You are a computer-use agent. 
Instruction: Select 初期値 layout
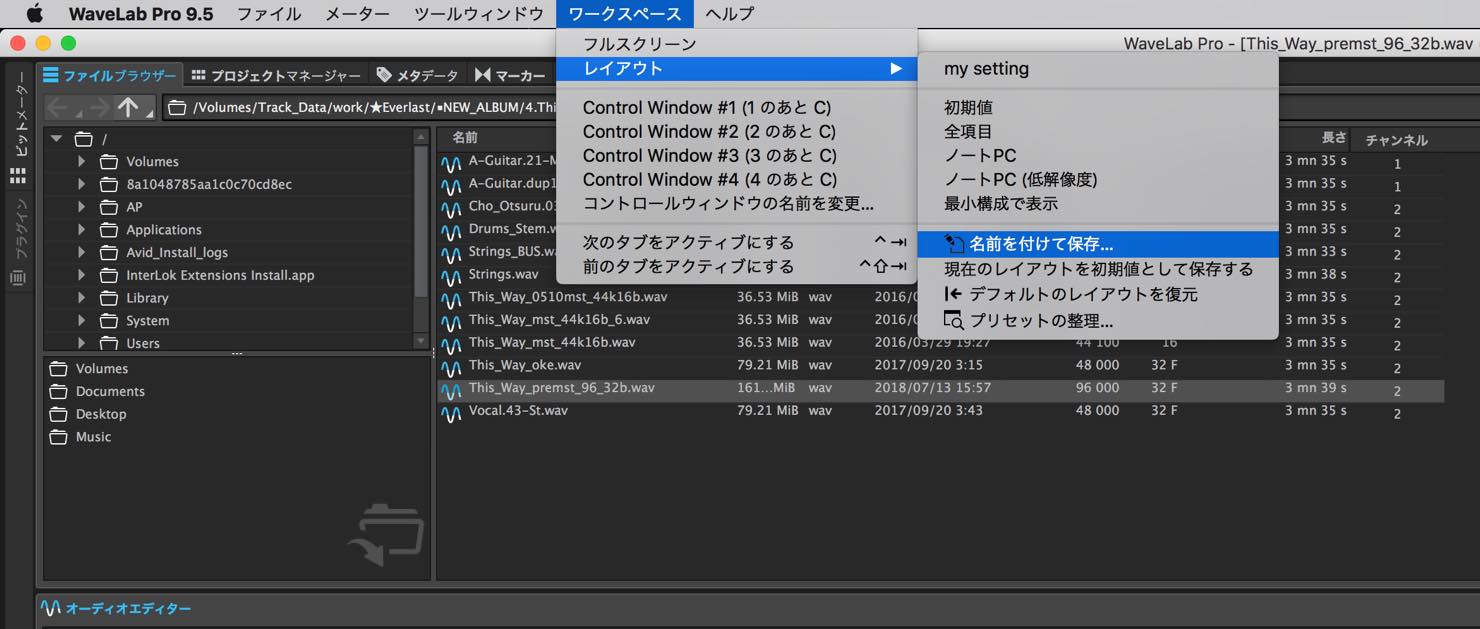[x=1098, y=107]
